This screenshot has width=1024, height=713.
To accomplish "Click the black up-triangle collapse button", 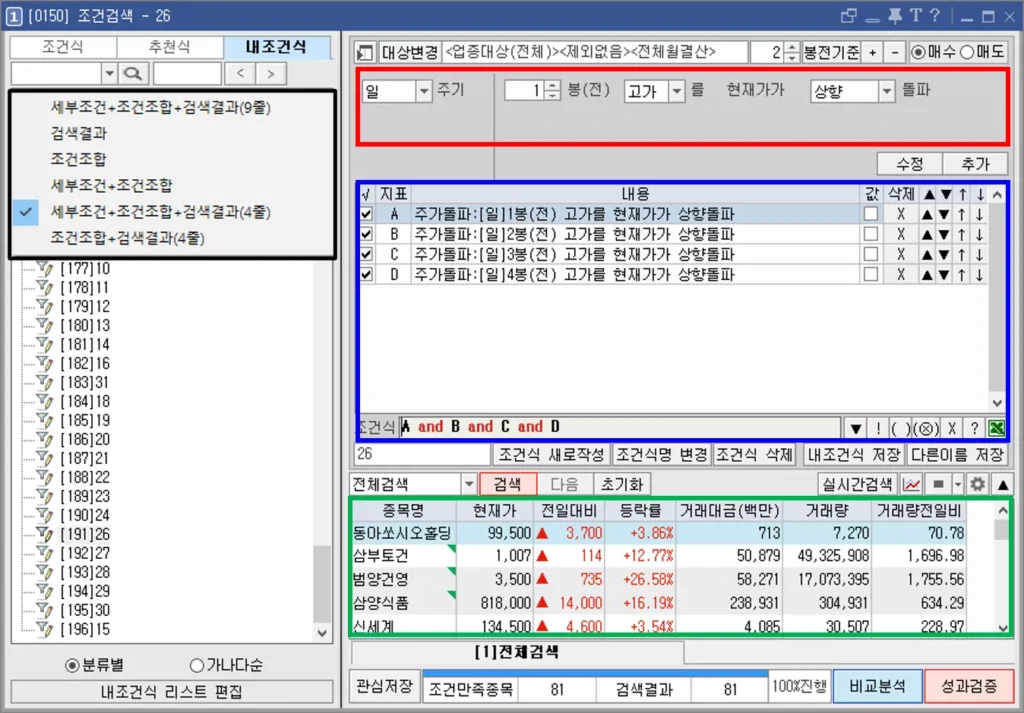I will [1002, 484].
